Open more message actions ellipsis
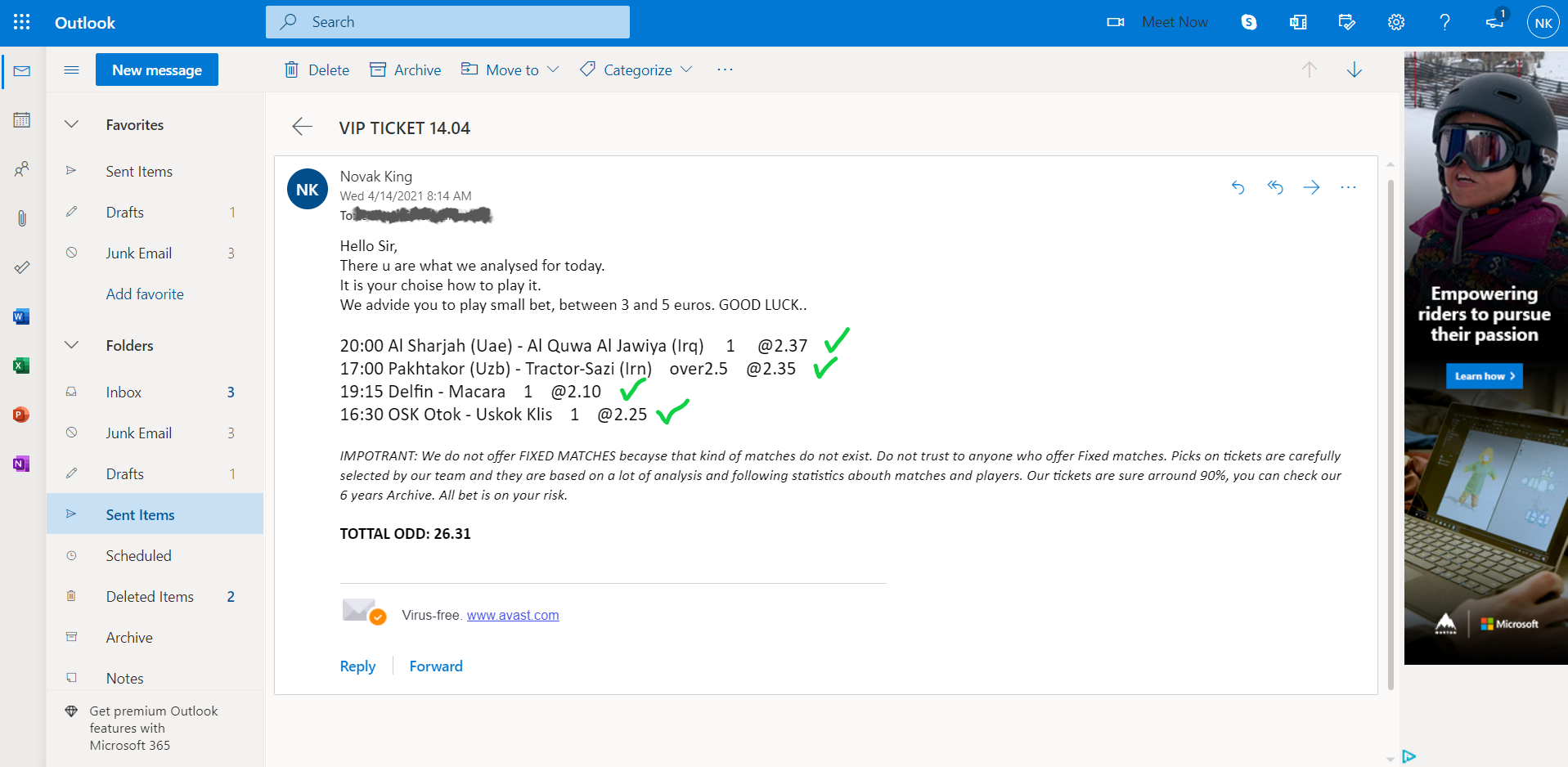This screenshot has width=1568, height=767. pos(1349,187)
